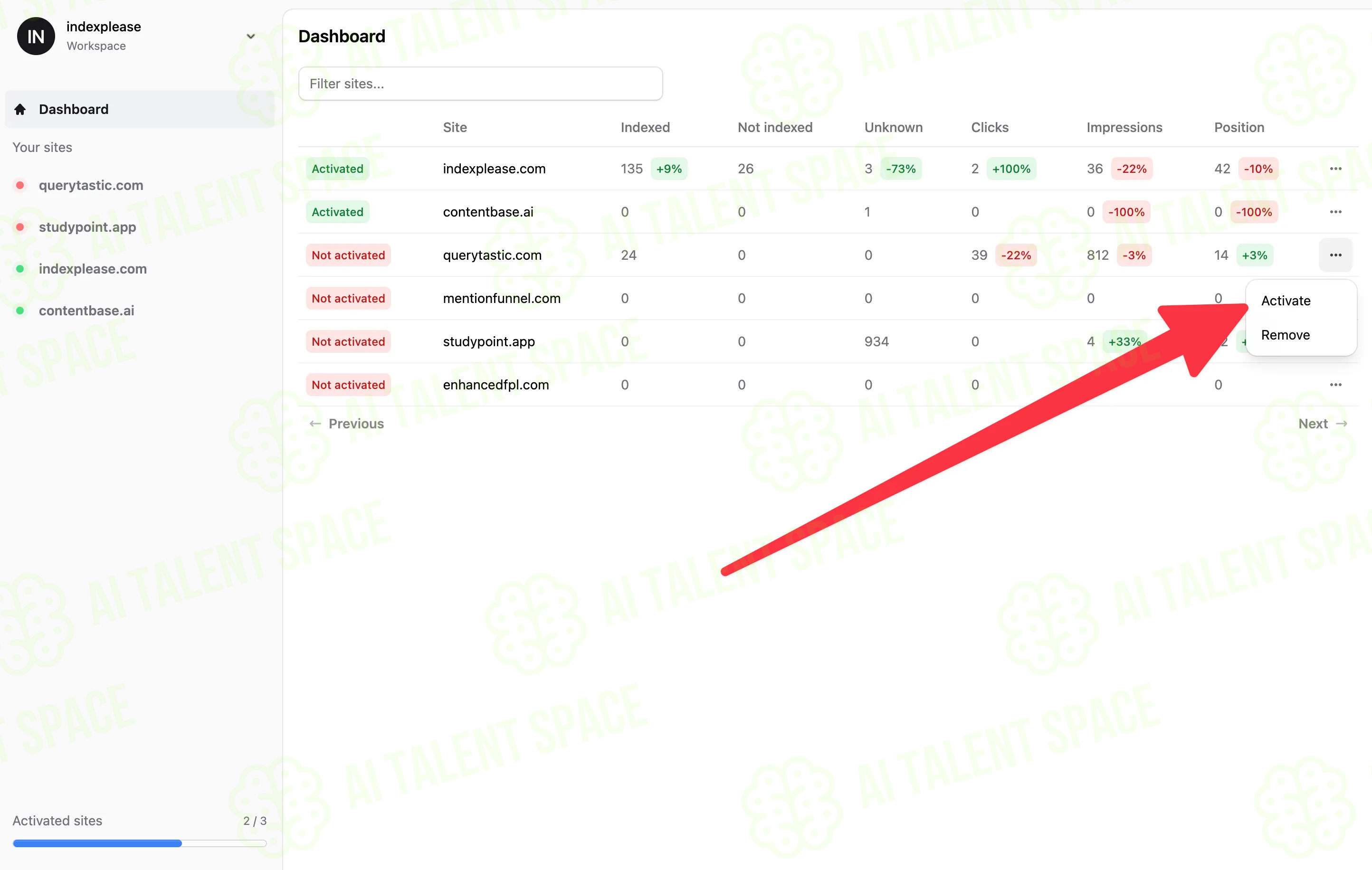
Task: Click the 2 / 3 activated sites count
Action: tap(255, 821)
